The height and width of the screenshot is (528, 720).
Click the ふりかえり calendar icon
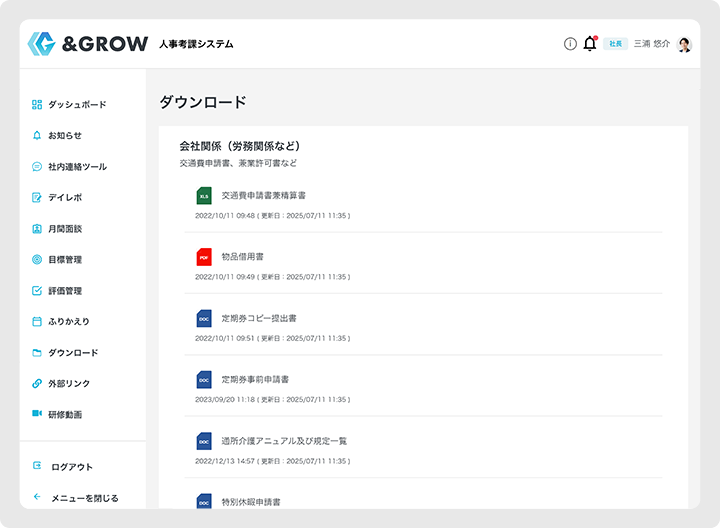(x=37, y=321)
